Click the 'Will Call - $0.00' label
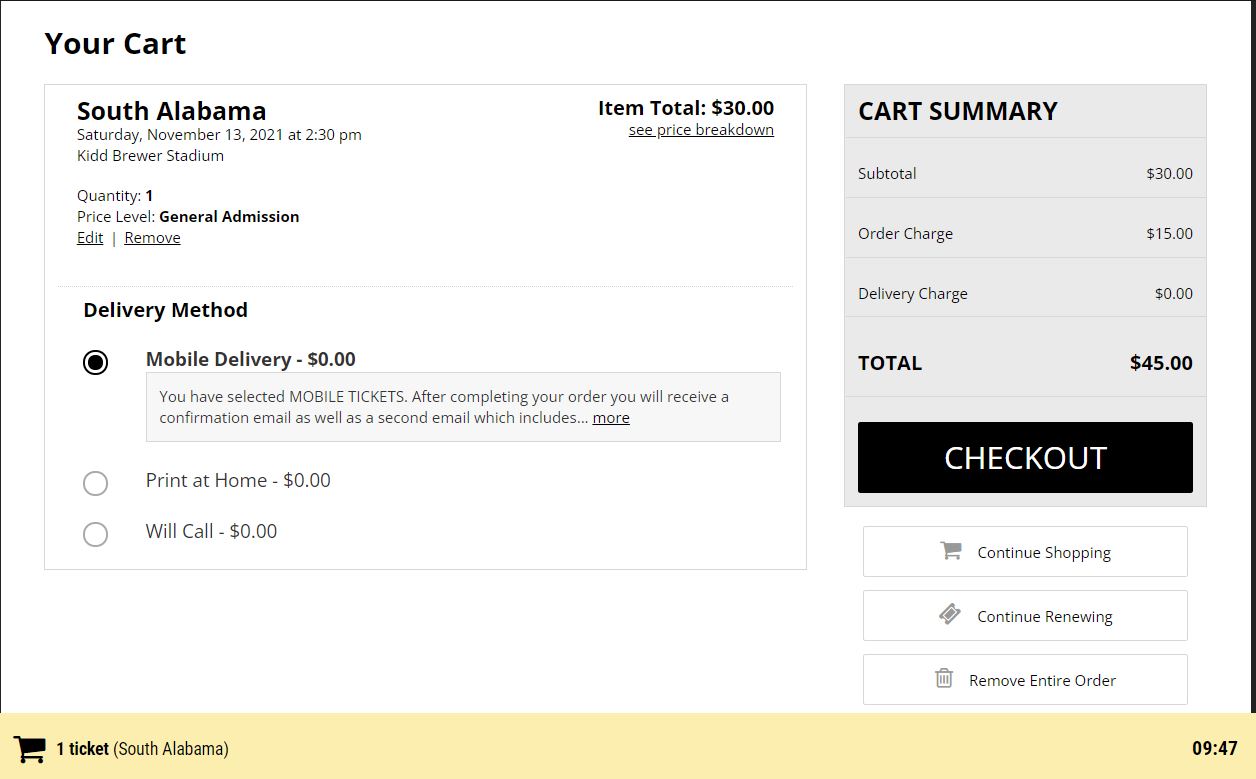The height and width of the screenshot is (779, 1256). [211, 532]
